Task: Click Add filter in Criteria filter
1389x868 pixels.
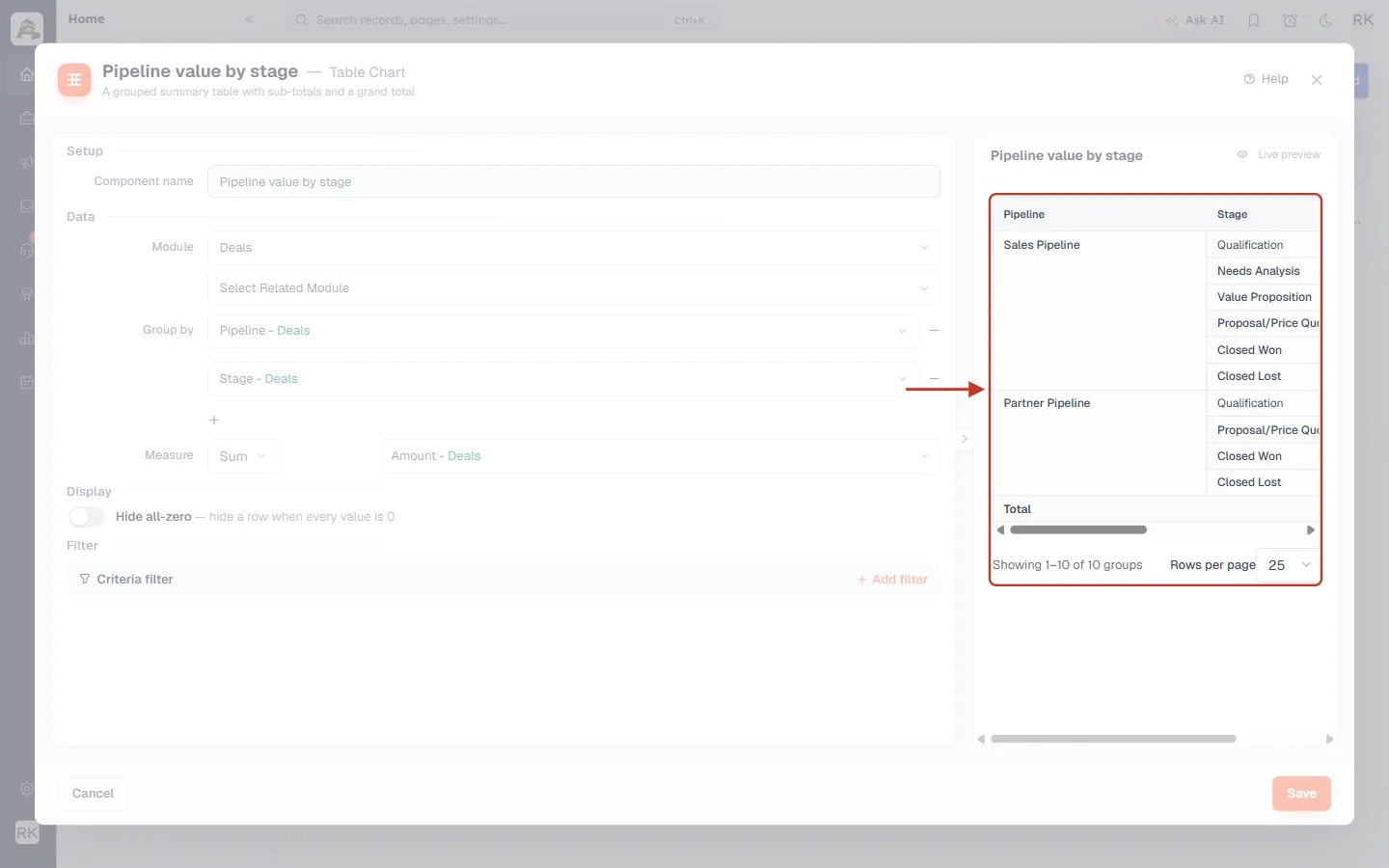Action: click(892, 580)
